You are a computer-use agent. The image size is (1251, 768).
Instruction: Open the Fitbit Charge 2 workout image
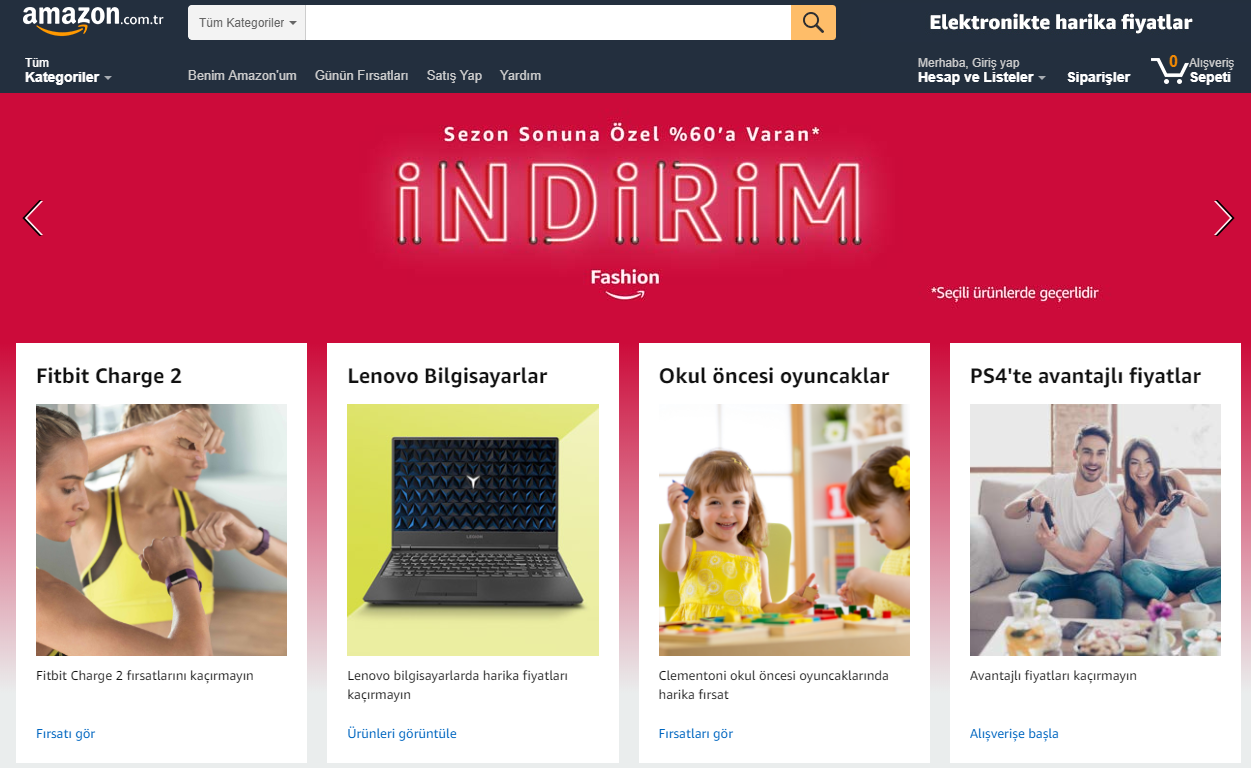(161, 530)
